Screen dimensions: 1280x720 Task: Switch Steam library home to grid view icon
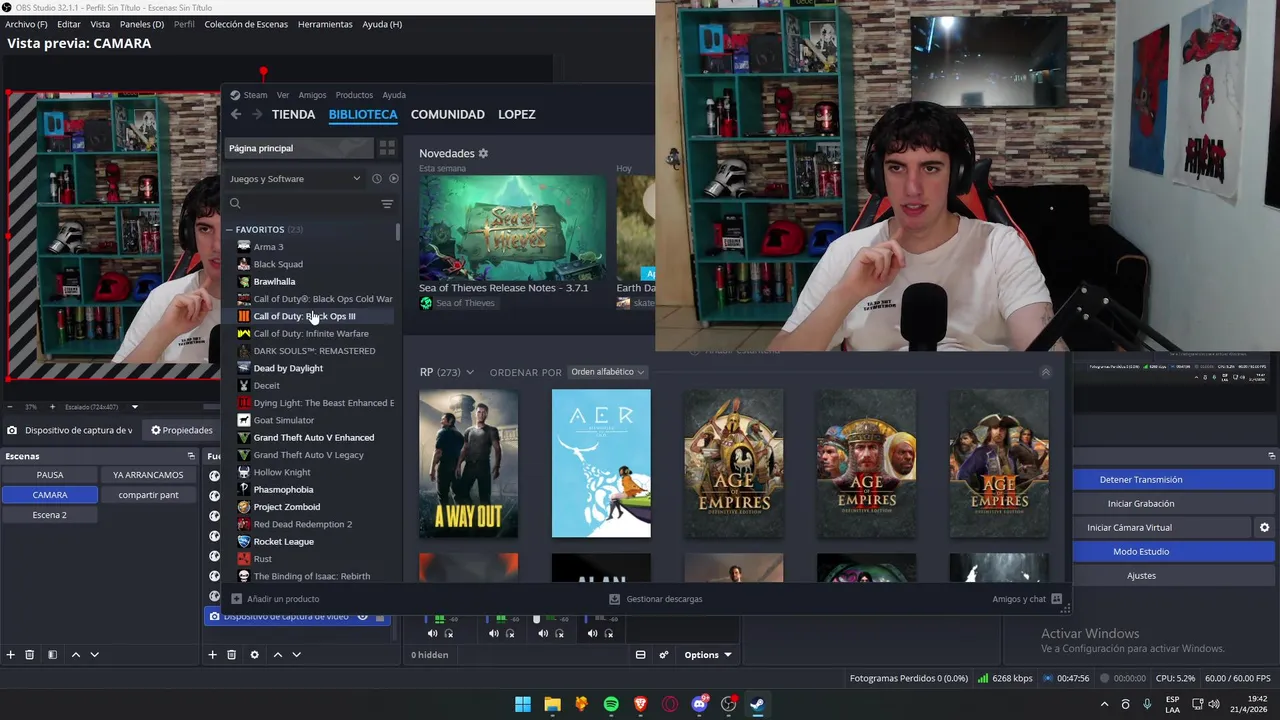[x=387, y=148]
